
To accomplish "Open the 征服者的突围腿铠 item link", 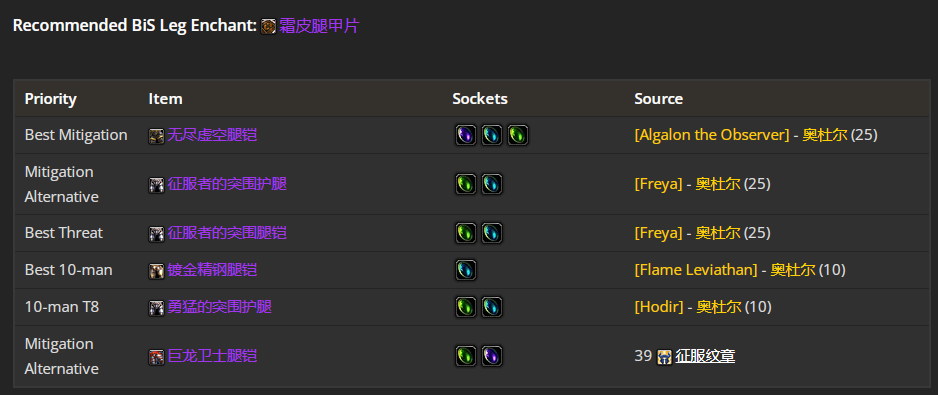I will pos(227,233).
